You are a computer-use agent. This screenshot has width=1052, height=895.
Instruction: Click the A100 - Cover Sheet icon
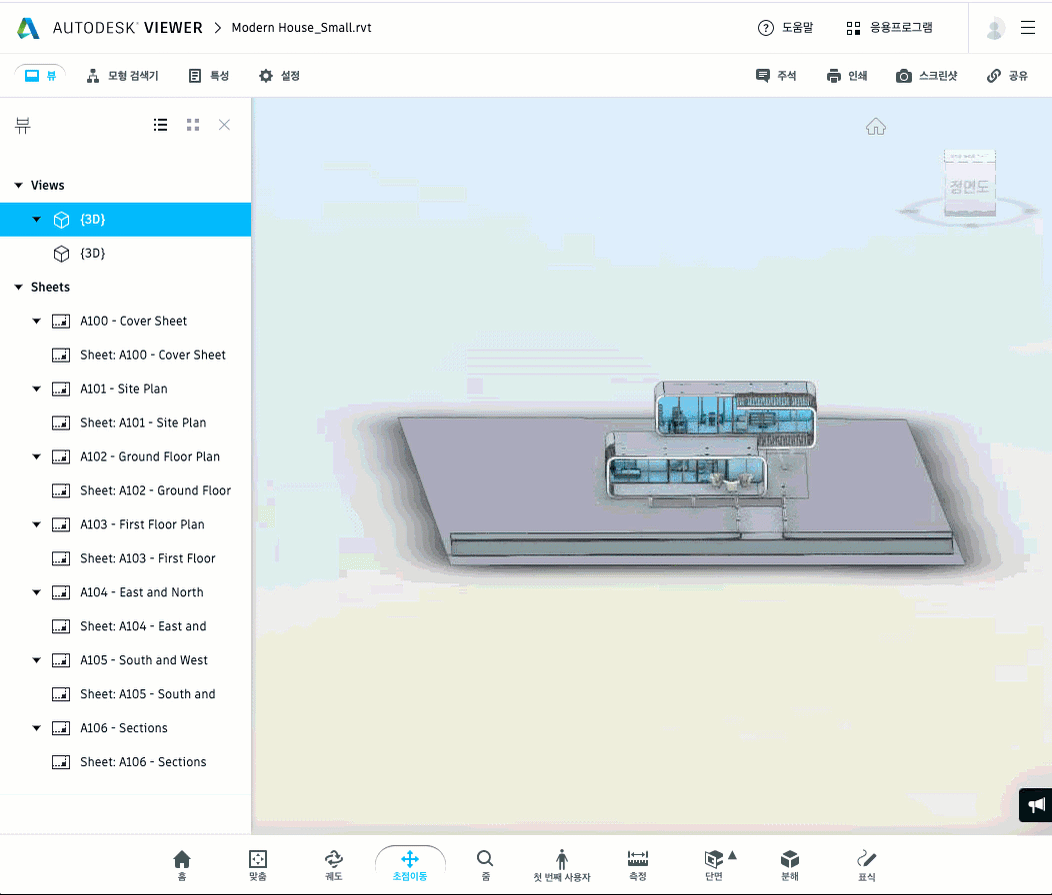click(x=61, y=321)
